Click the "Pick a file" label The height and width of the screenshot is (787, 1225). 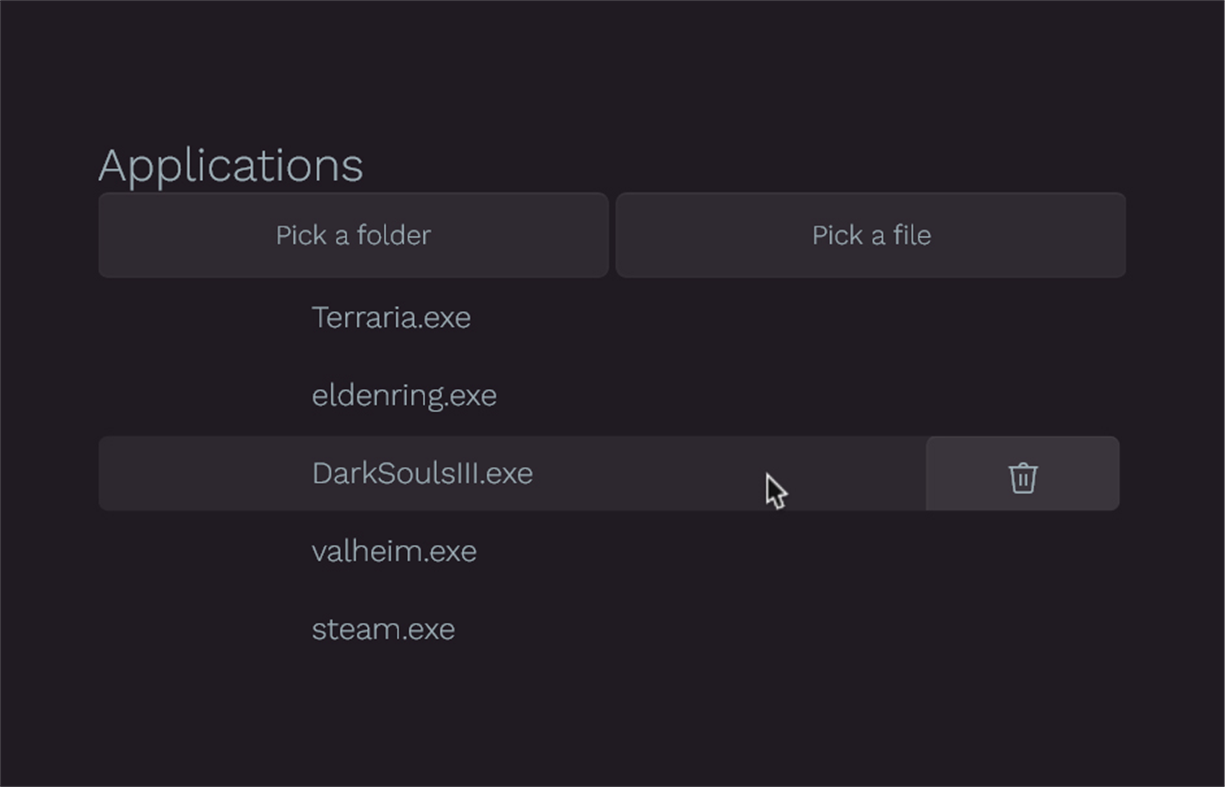(870, 235)
